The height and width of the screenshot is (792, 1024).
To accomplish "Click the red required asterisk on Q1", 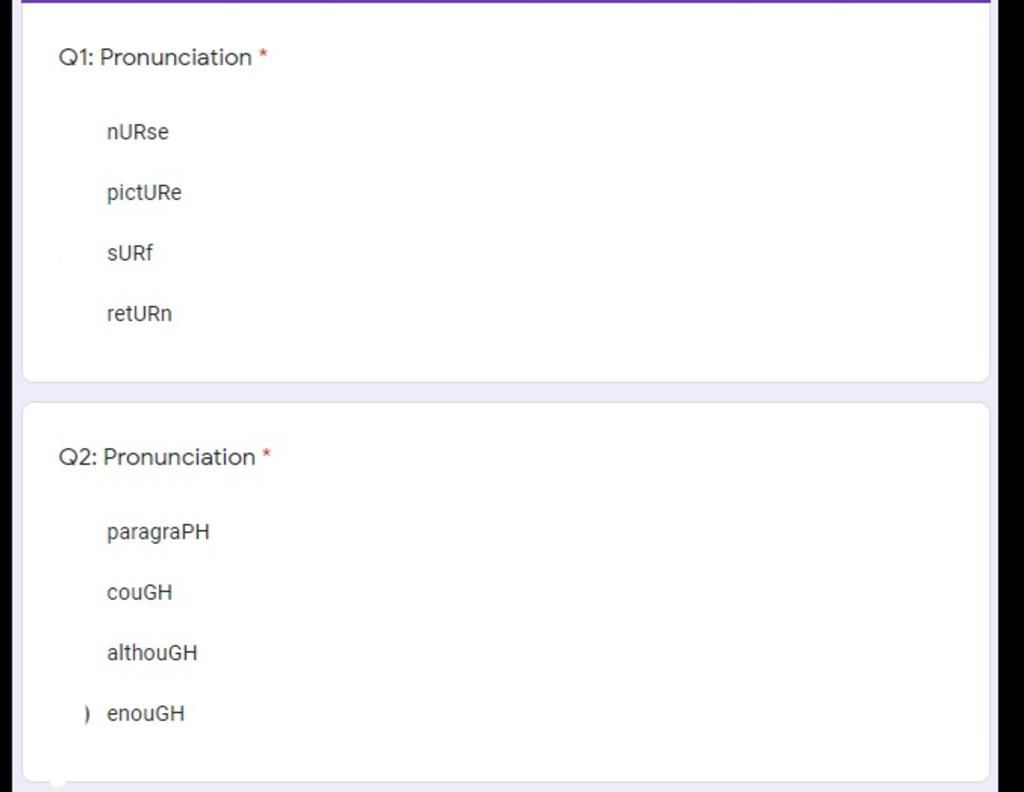I will coord(263,53).
